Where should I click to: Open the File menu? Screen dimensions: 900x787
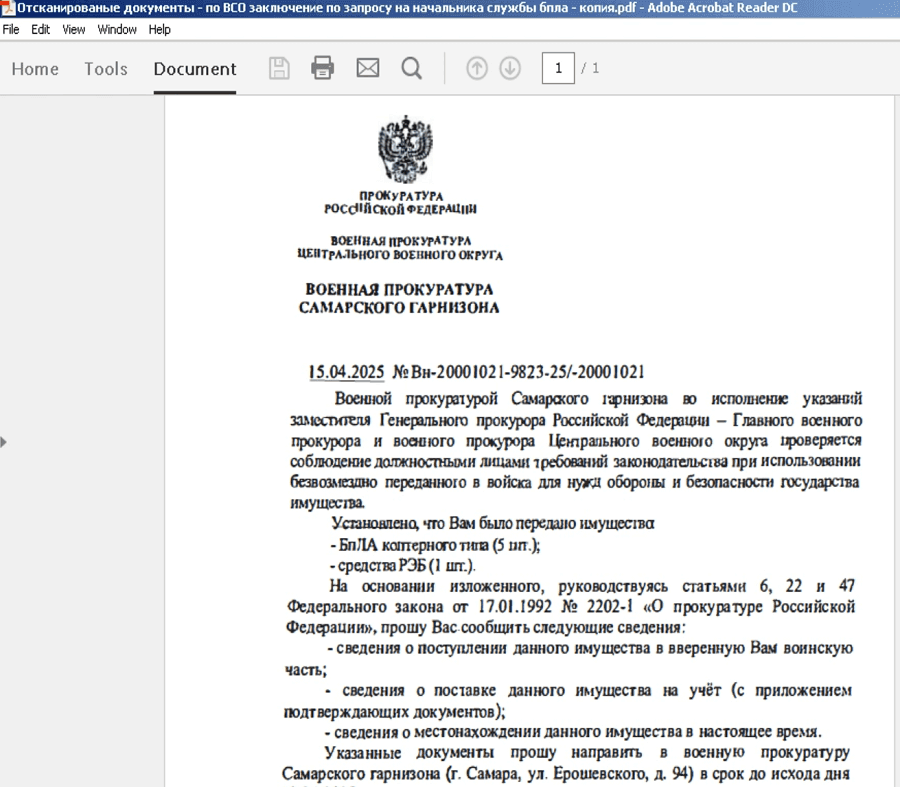(11, 29)
